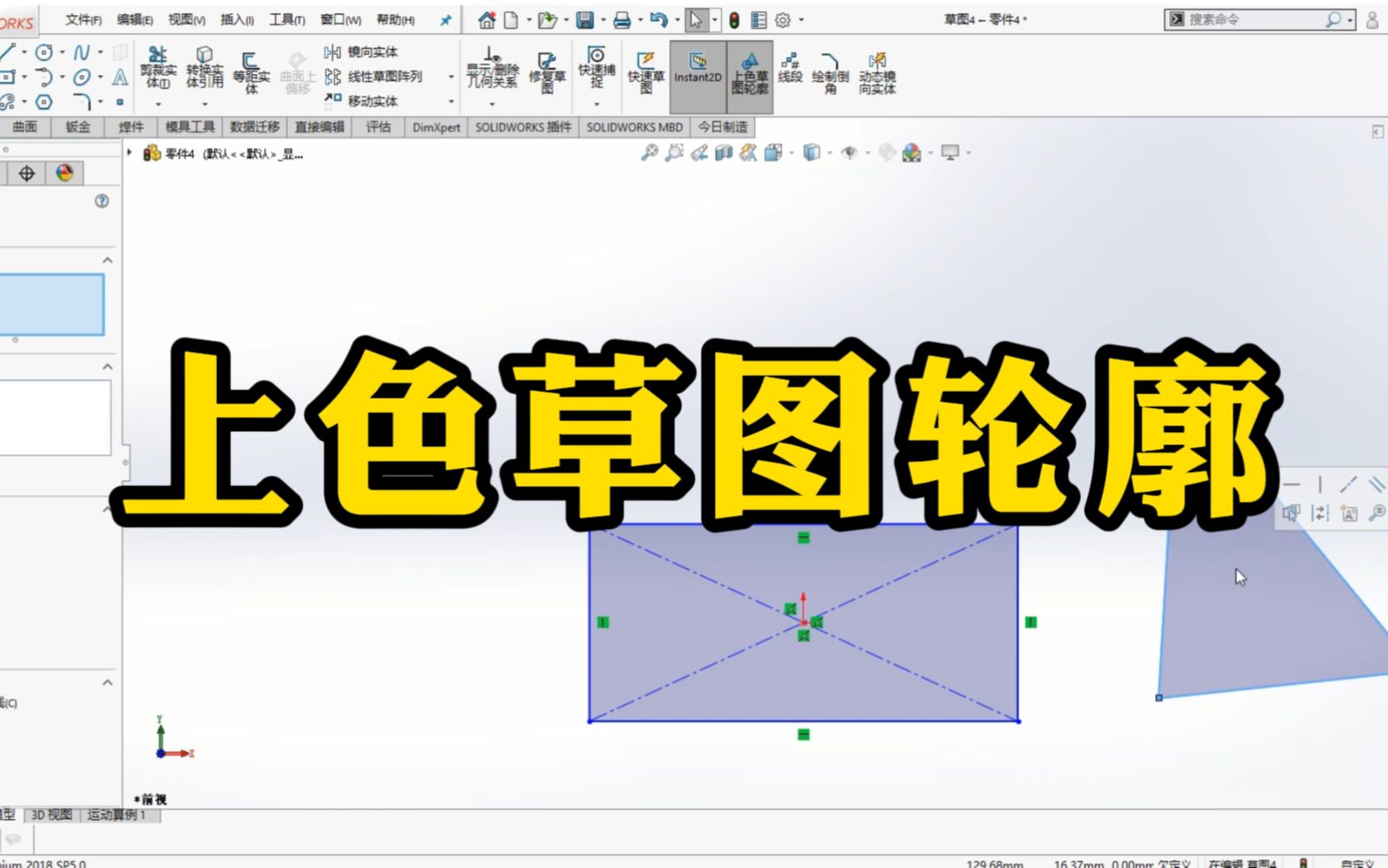Select the sketch Text tool (A icon)
Screen dimensions: 1388x868
click(x=120, y=77)
